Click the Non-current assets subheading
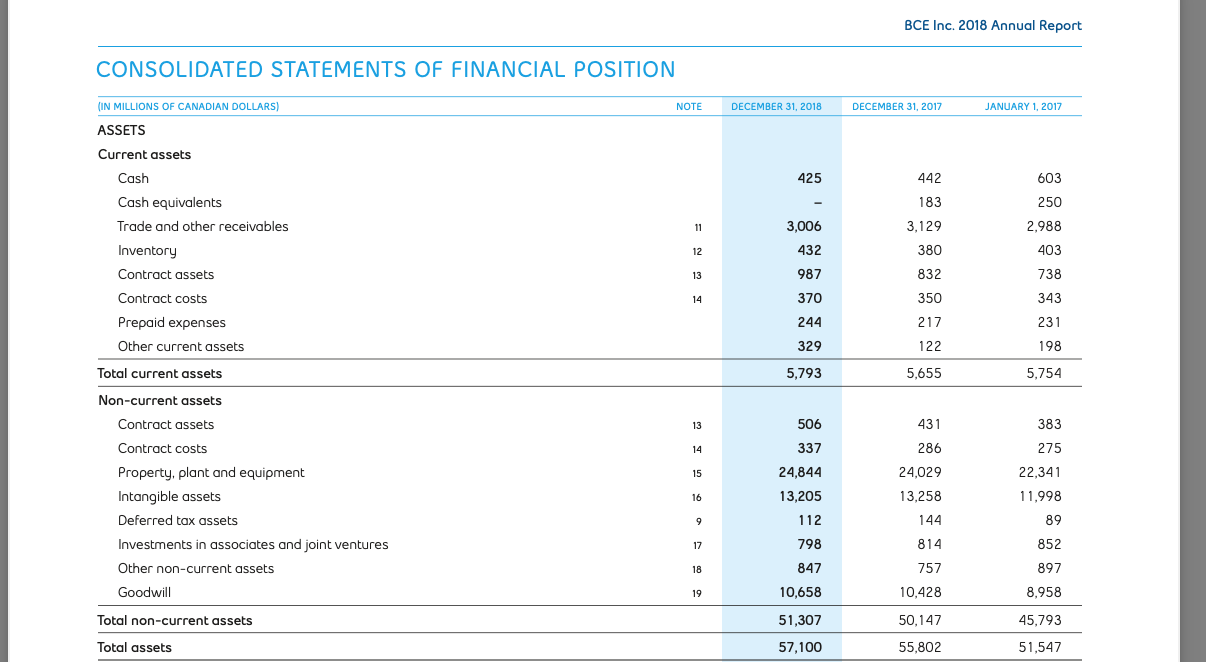Viewport: 1206px width, 662px height. click(160, 400)
